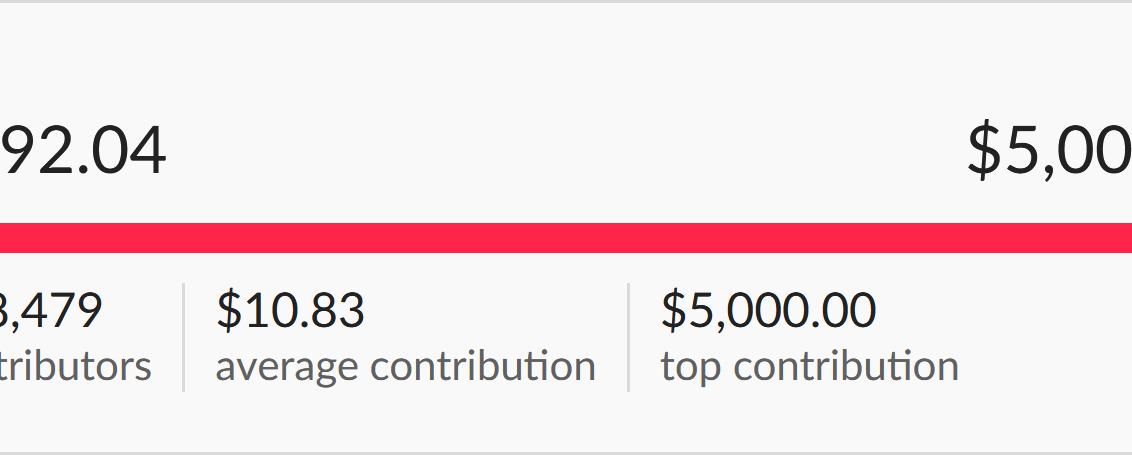Click the $10.83 average value

[x=290, y=310]
